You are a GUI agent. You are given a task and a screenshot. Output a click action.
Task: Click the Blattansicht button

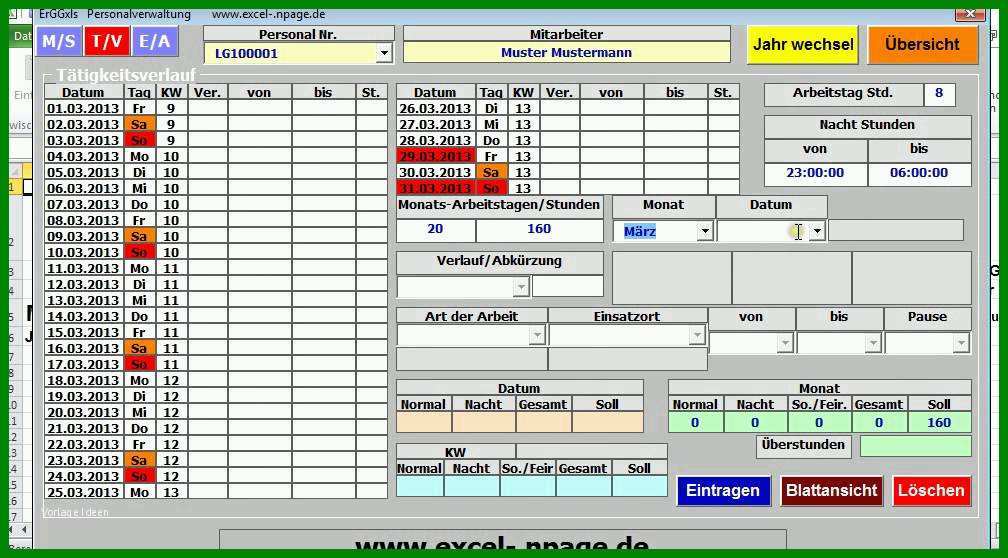click(x=832, y=490)
